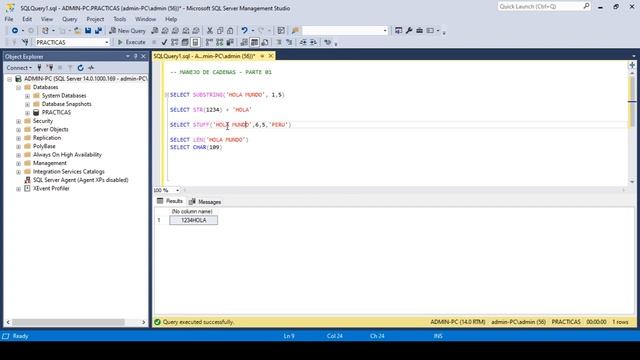Collapse the ADMIN-PC server node

pyautogui.click(x=9, y=79)
